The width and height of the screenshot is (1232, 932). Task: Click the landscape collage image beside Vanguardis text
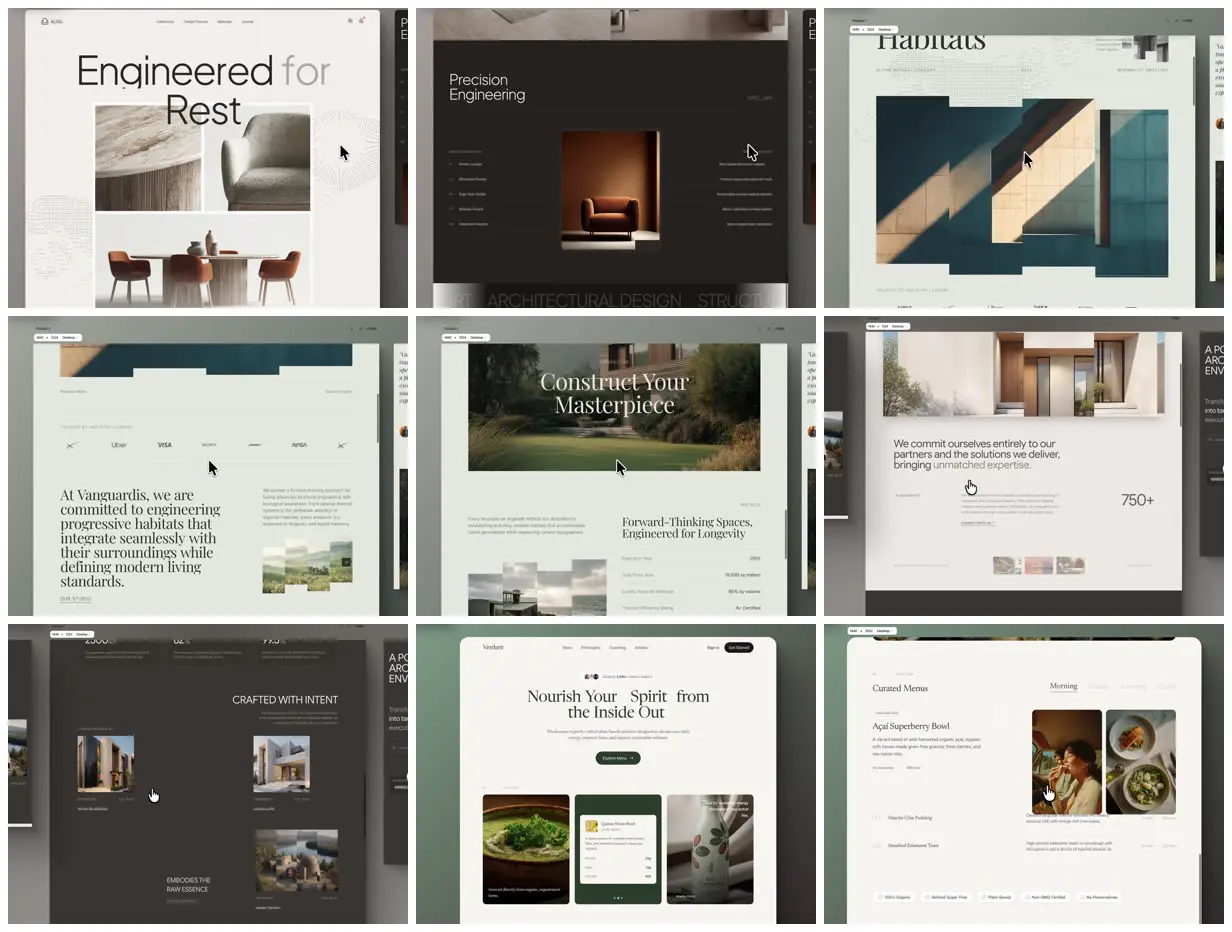pyautogui.click(x=307, y=566)
